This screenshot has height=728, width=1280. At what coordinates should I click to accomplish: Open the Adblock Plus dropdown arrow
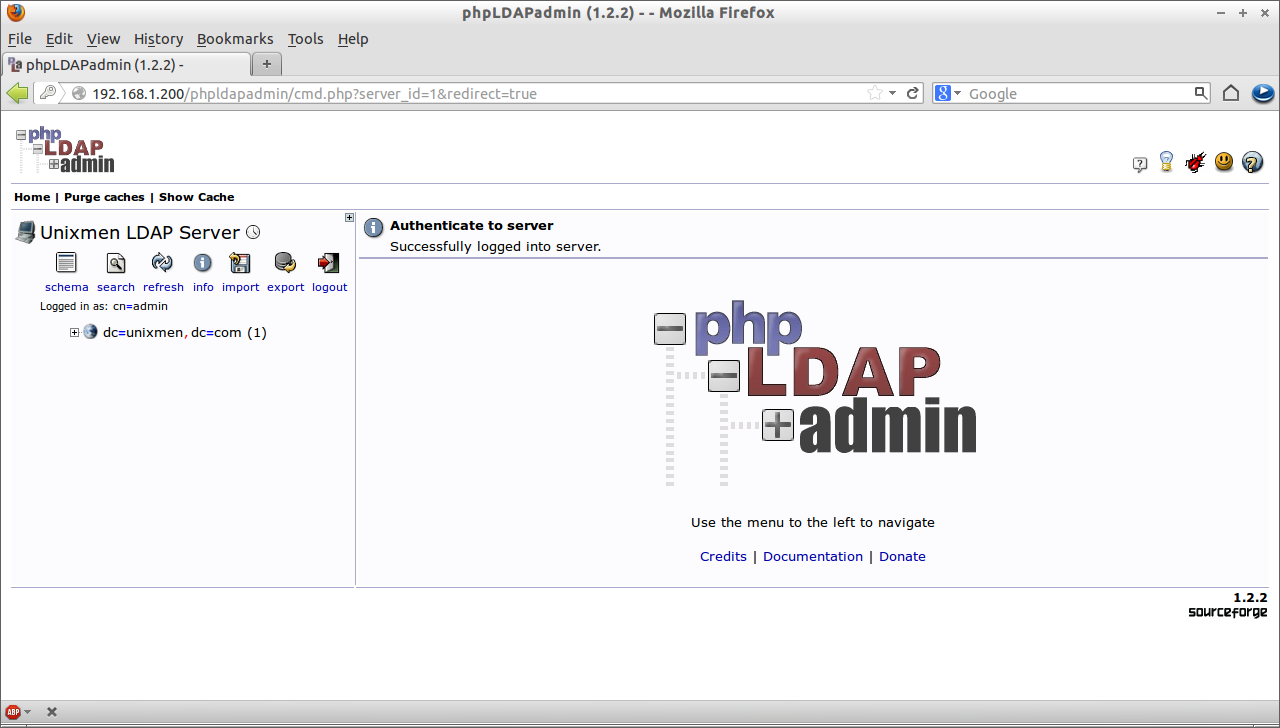click(x=28, y=712)
